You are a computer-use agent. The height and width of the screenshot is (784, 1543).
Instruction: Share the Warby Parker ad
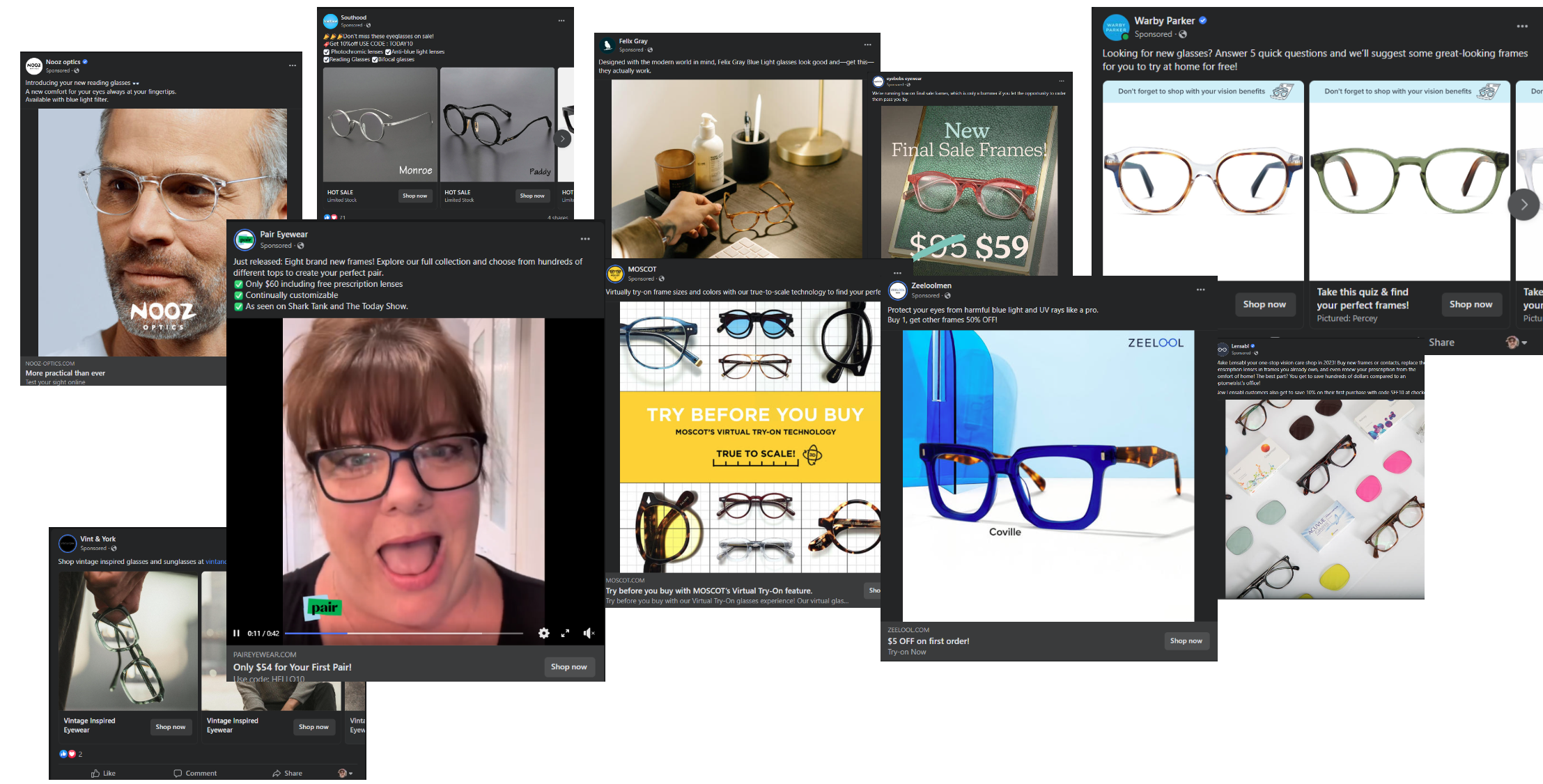click(x=1441, y=343)
